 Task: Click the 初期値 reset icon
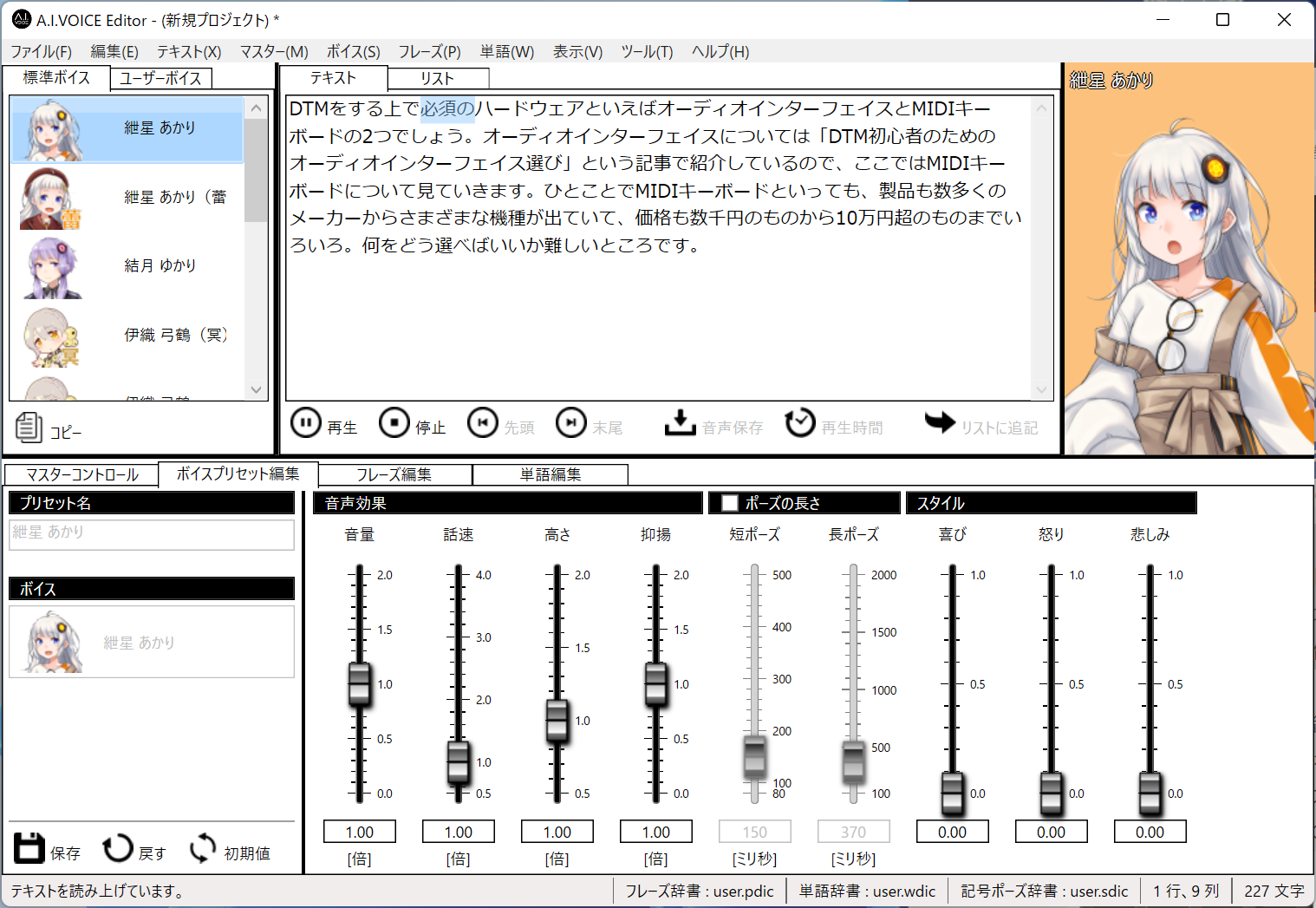pos(203,847)
